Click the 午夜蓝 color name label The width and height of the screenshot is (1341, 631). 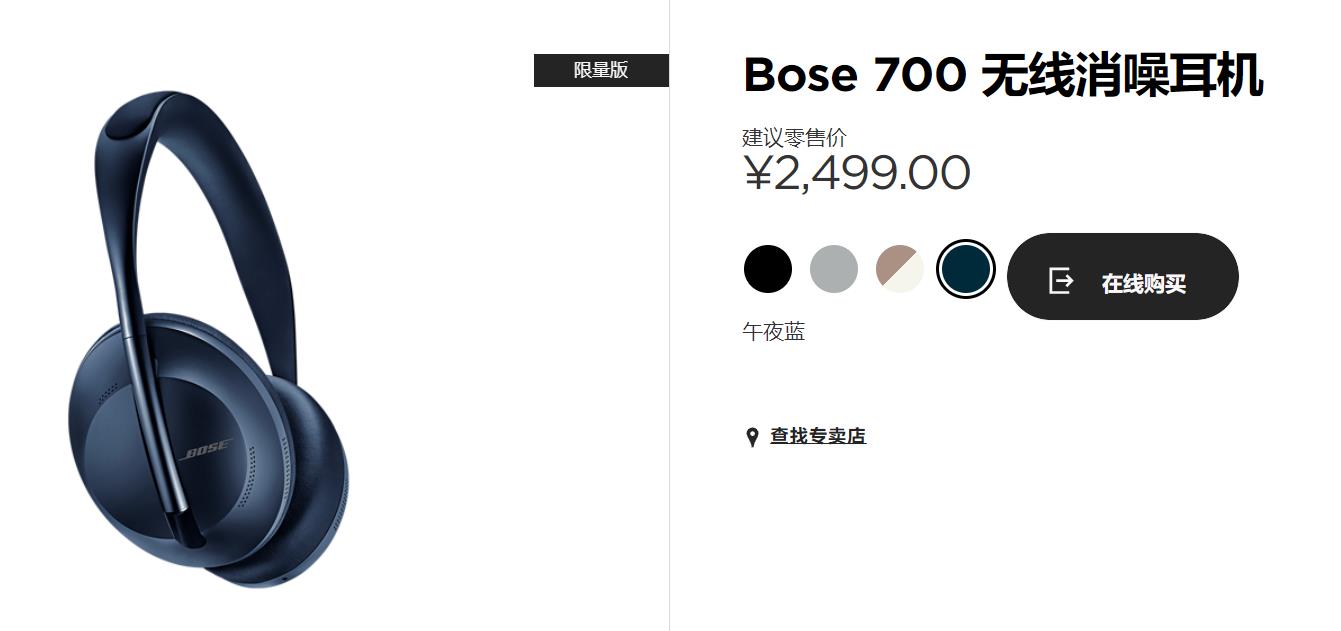[x=774, y=332]
